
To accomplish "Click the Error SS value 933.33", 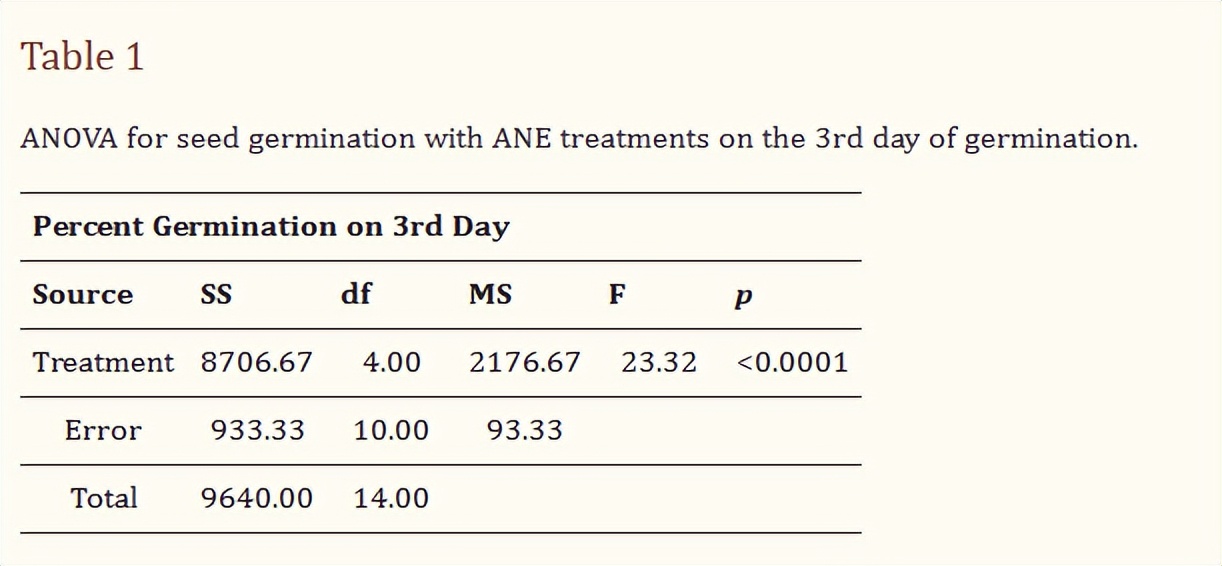I will coord(257,430).
